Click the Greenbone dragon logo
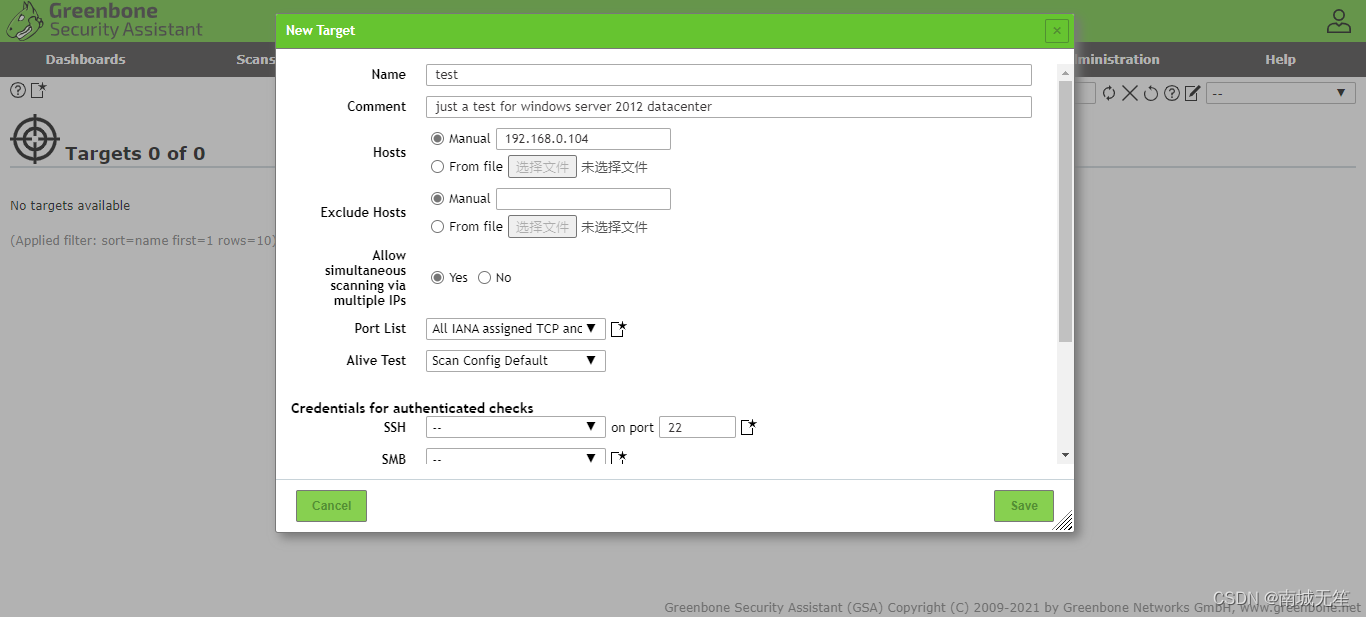The width and height of the screenshot is (1366, 617). (x=24, y=21)
